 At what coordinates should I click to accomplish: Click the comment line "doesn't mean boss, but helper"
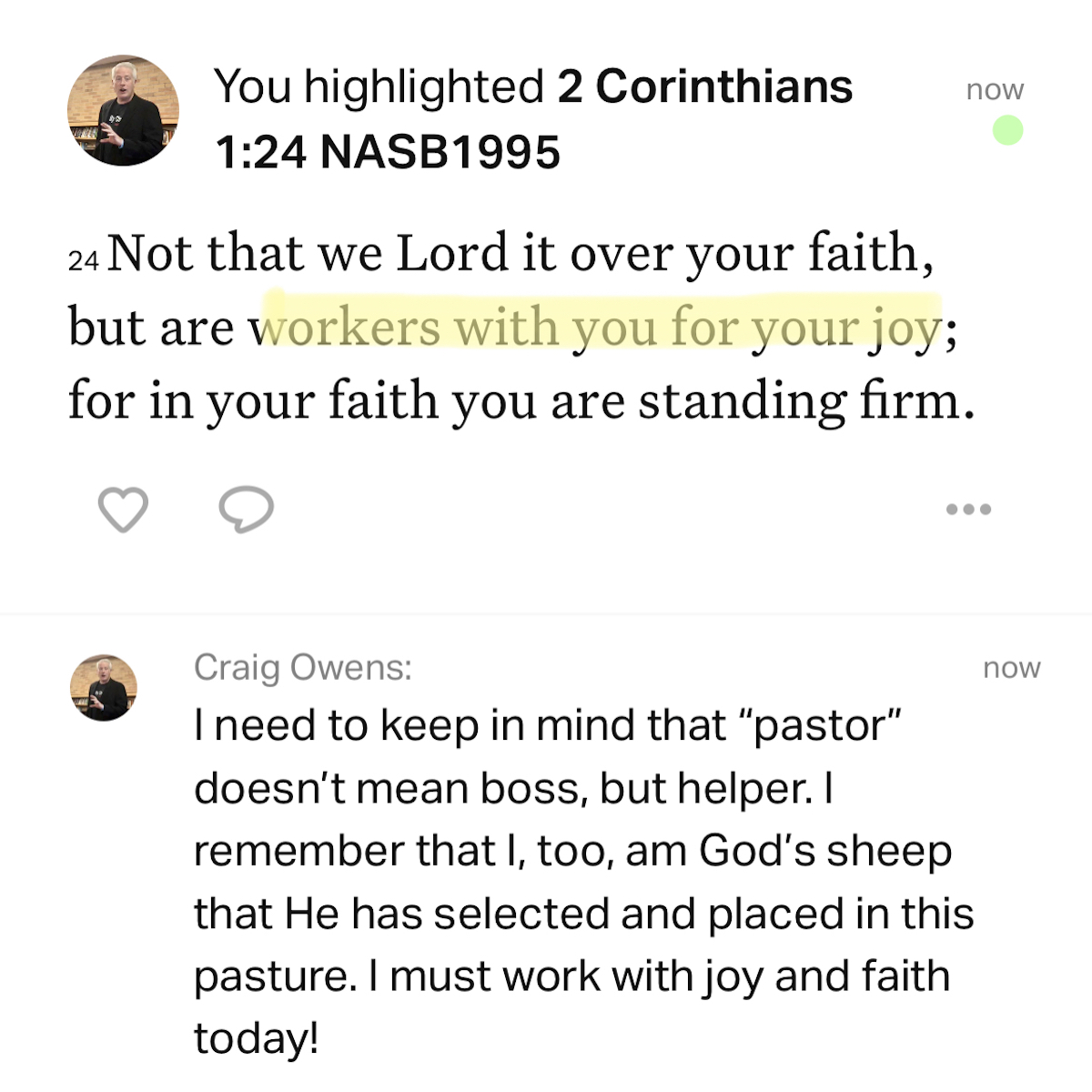tap(513, 788)
